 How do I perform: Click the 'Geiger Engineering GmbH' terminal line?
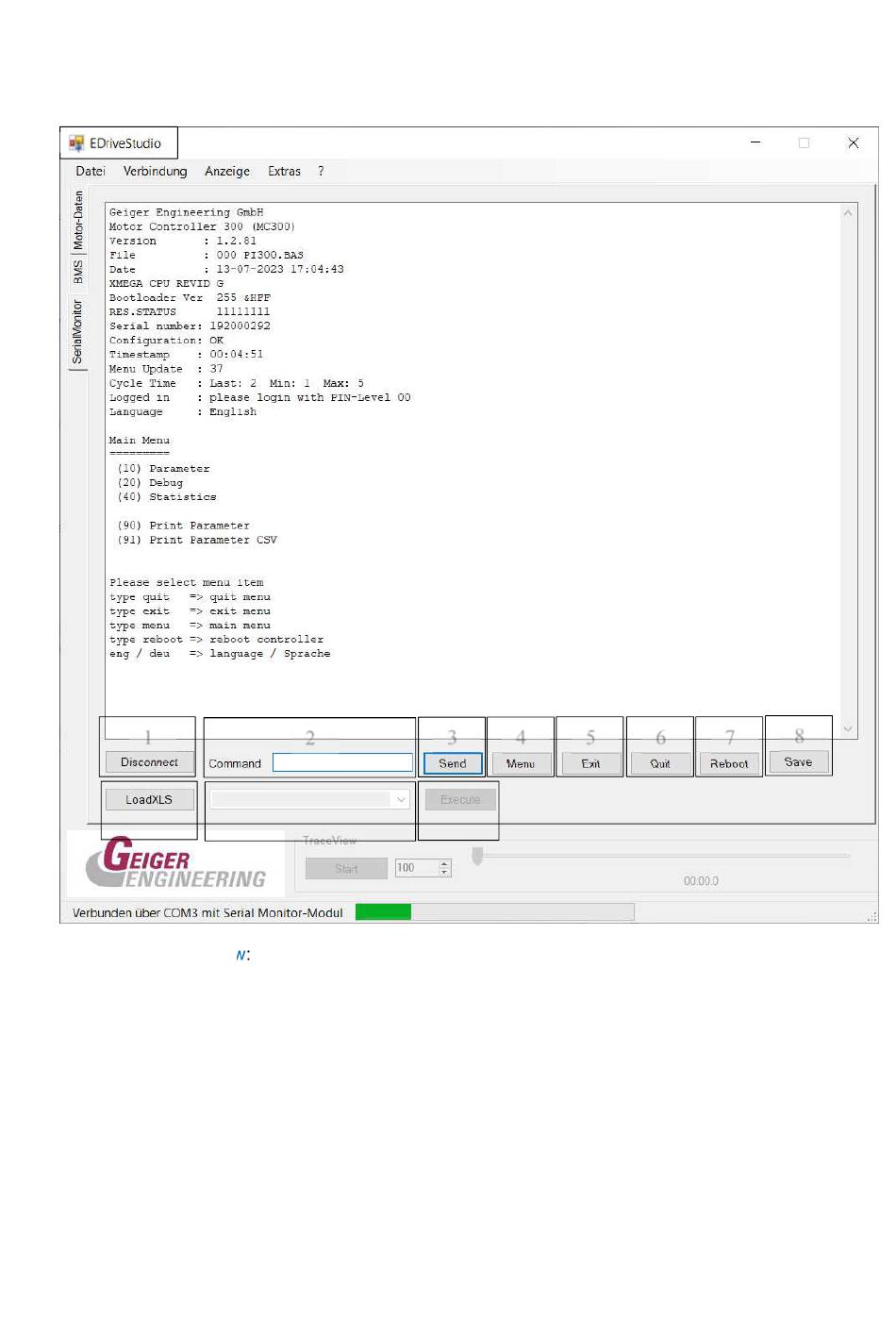(x=186, y=212)
